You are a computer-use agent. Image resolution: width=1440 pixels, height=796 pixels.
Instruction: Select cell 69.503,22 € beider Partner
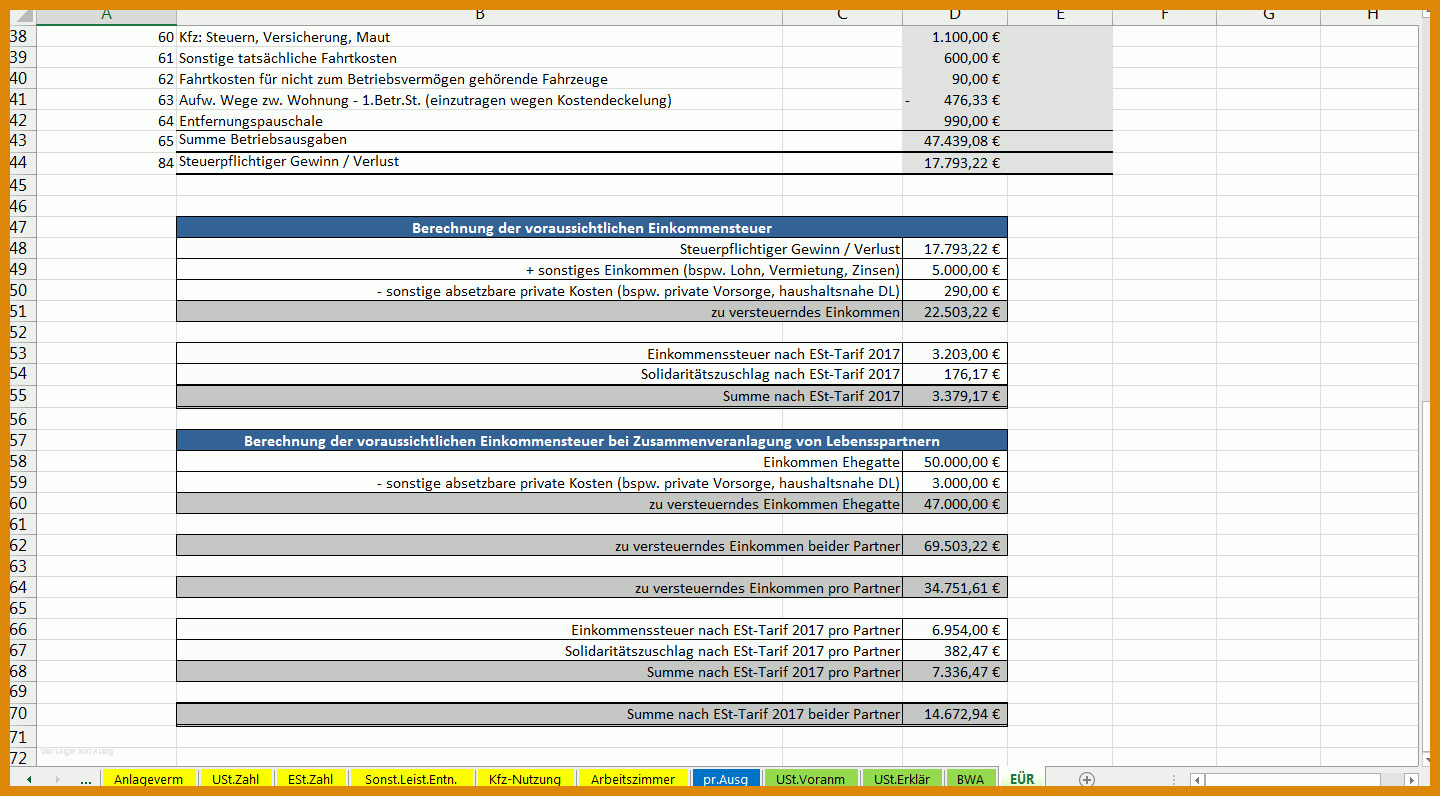[955, 546]
